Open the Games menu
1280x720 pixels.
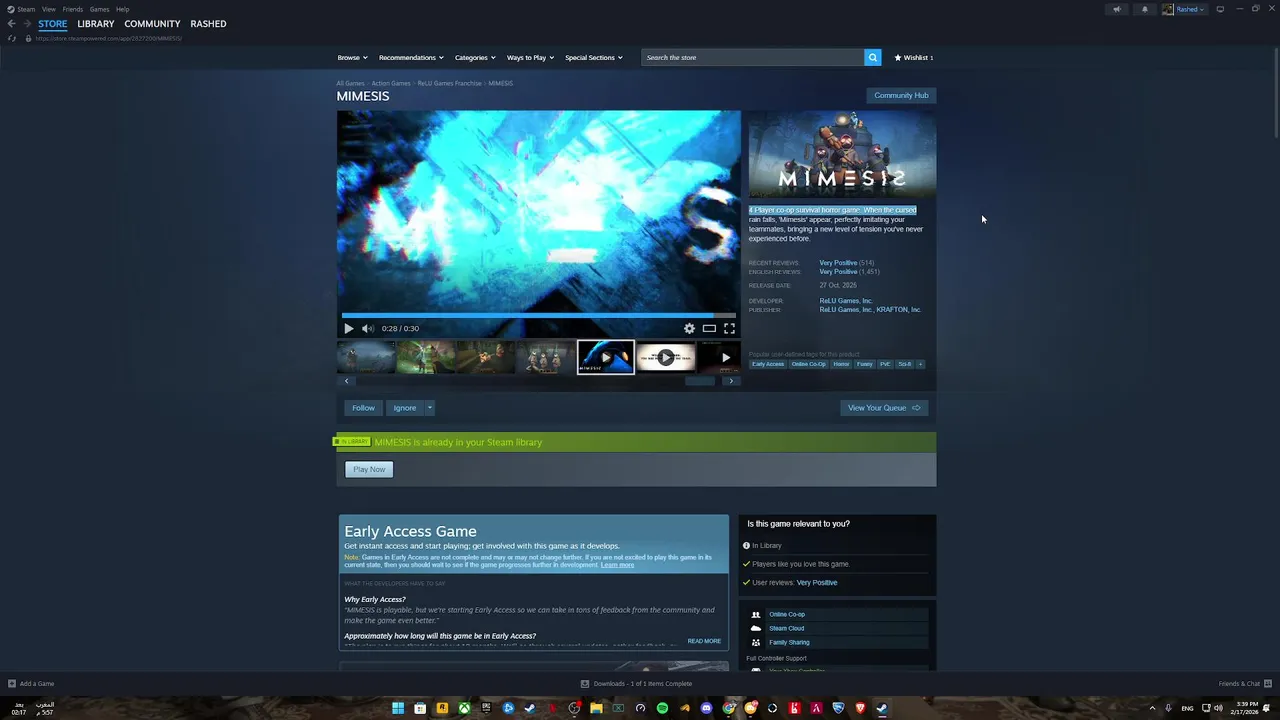99,9
